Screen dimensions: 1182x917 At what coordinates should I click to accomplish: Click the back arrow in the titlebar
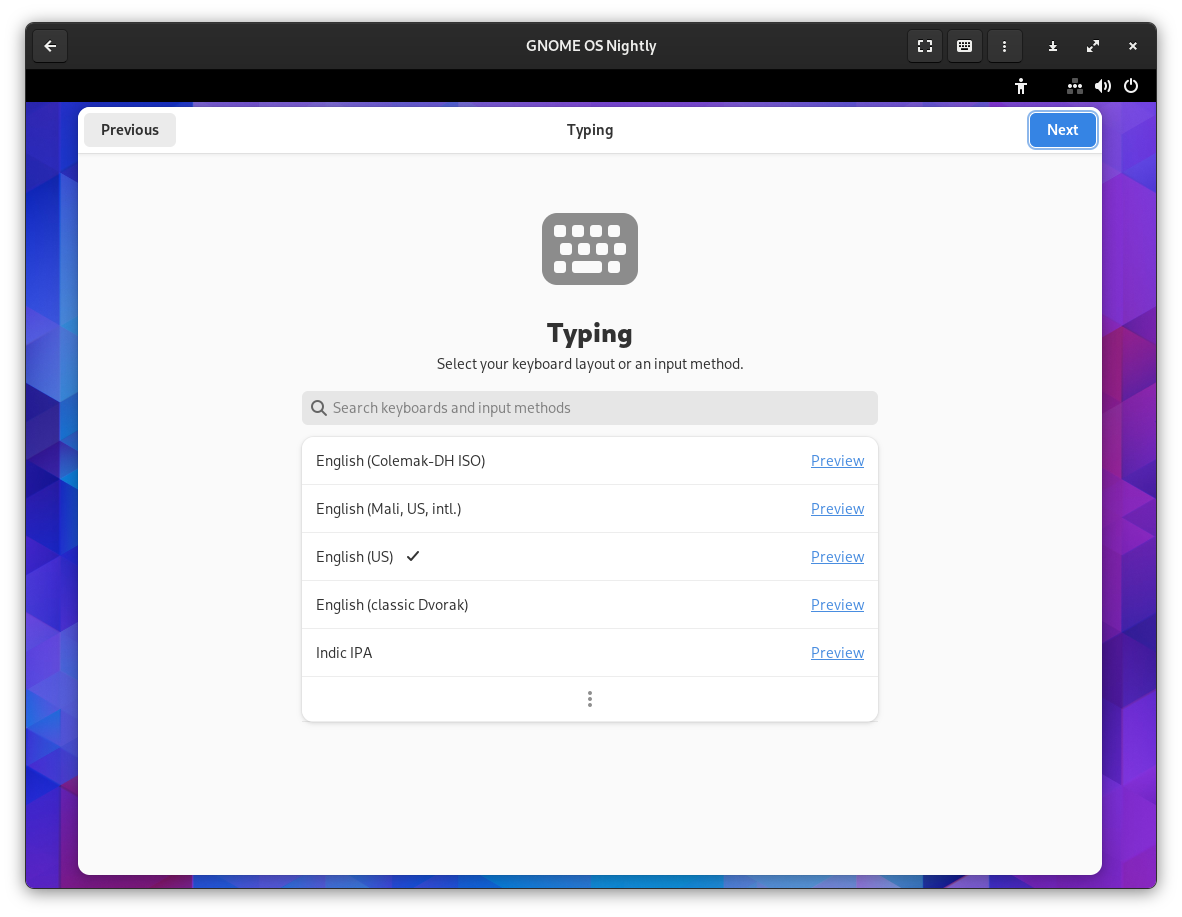coord(50,46)
